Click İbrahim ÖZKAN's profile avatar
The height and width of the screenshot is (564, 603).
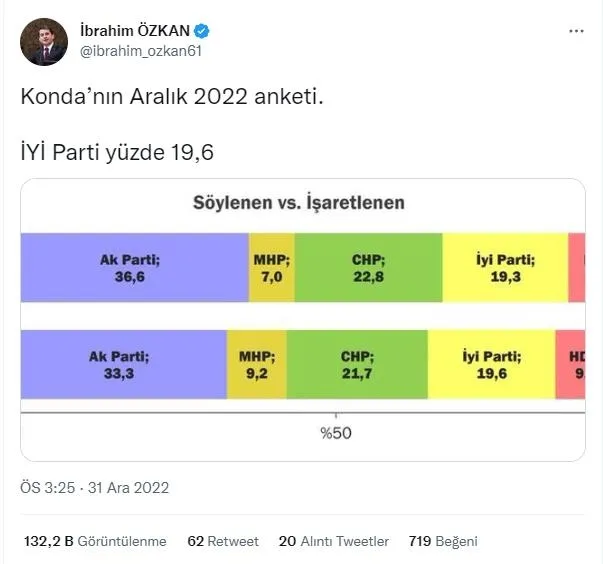click(44, 42)
